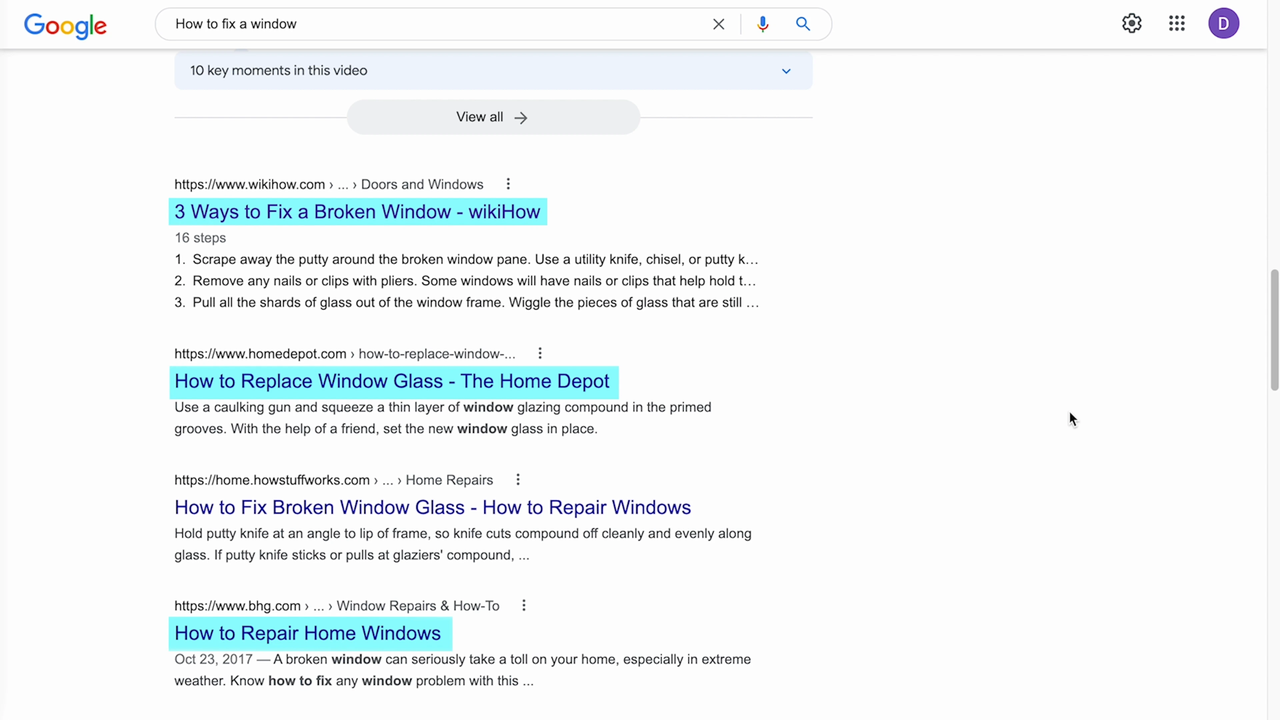Screen dimensions: 1280x720
Task: Open 3 Ways to Fix a Broken Window link
Action: 357,212
